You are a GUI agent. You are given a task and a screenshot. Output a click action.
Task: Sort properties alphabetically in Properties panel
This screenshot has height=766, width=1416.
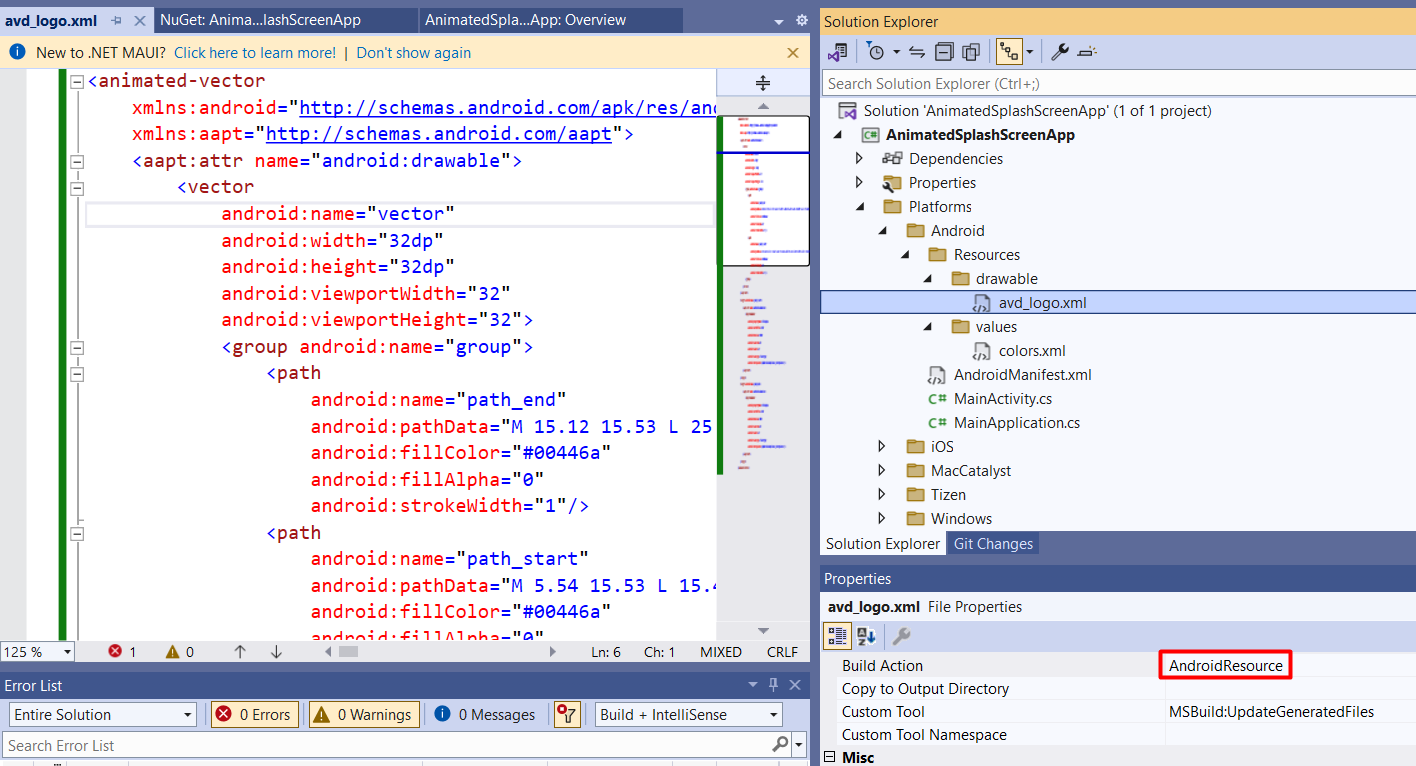click(x=866, y=636)
